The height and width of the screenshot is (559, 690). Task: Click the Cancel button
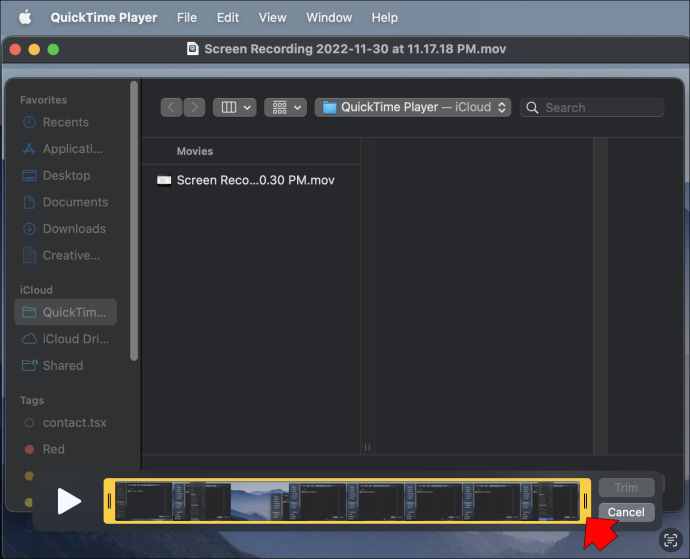point(626,512)
